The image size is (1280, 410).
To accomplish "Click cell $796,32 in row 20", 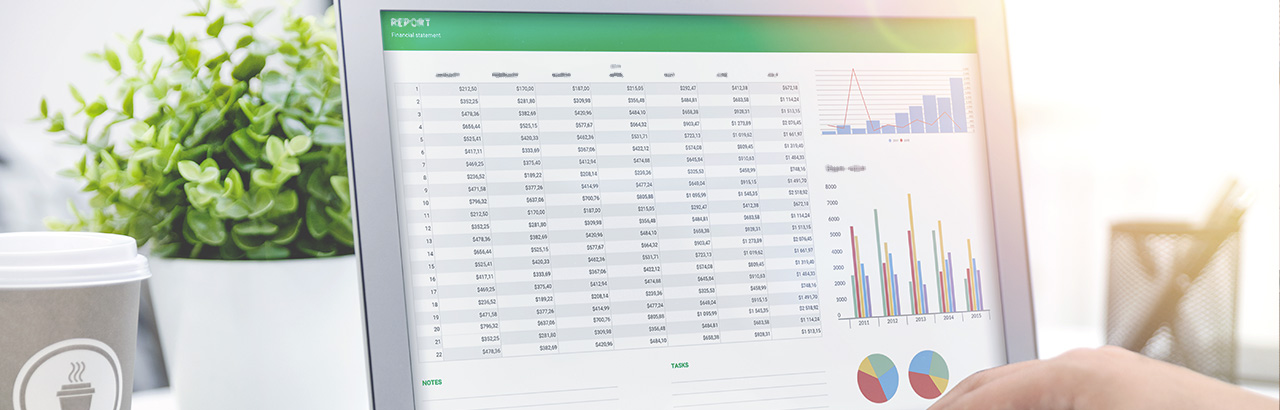I will tap(489, 326).
